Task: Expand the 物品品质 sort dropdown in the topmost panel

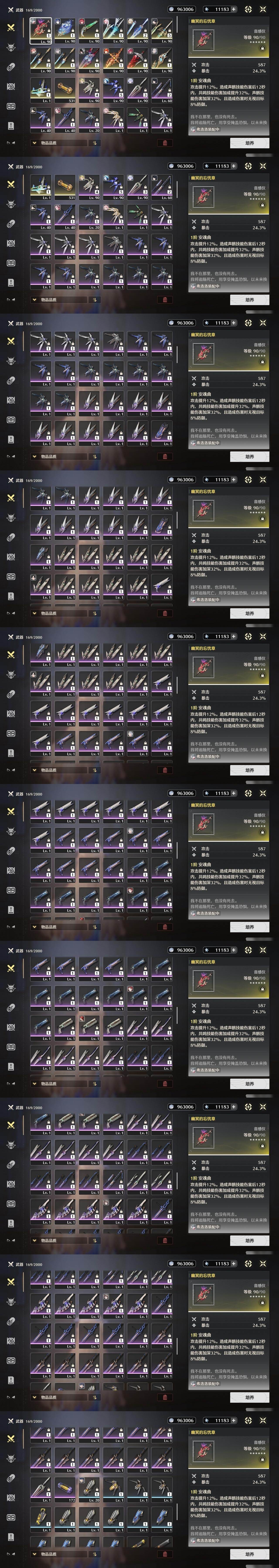Action: (58, 143)
